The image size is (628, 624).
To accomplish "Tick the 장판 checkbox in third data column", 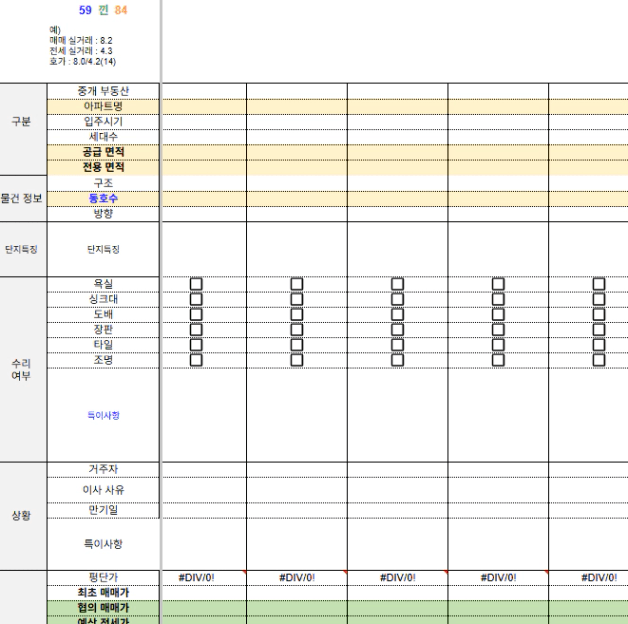I will [397, 330].
